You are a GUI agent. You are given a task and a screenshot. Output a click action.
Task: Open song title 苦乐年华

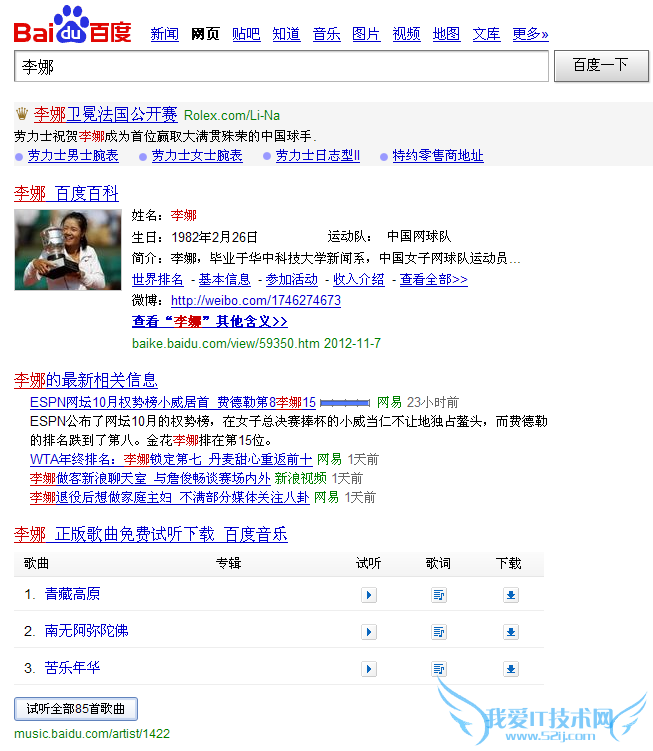tap(72, 668)
